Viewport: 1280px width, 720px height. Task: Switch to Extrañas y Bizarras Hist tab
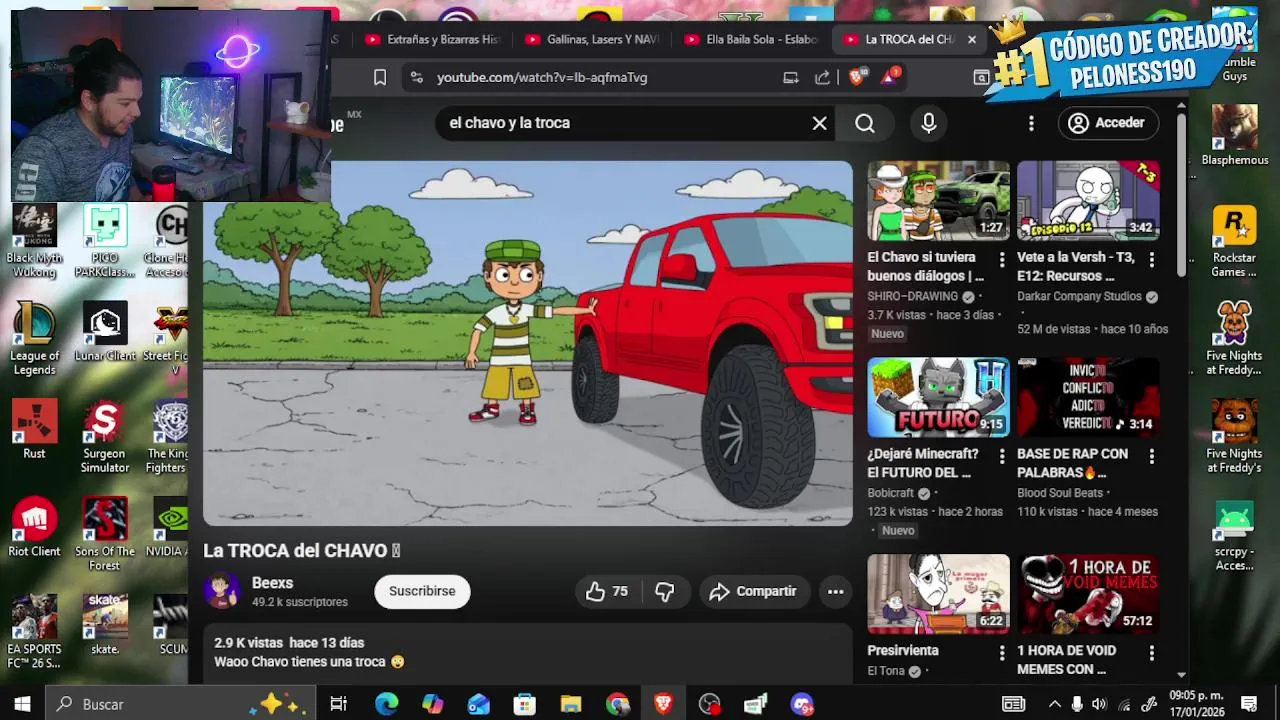click(432, 40)
